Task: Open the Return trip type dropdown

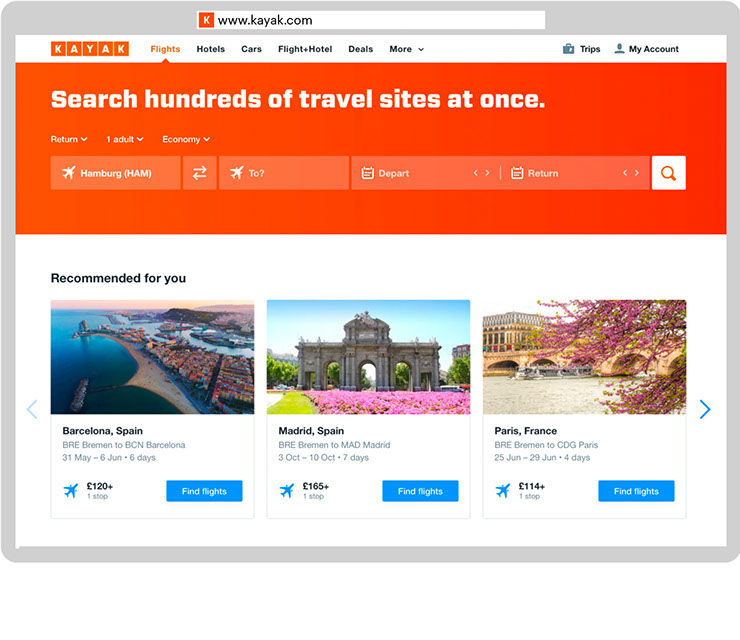Action: tap(69, 139)
